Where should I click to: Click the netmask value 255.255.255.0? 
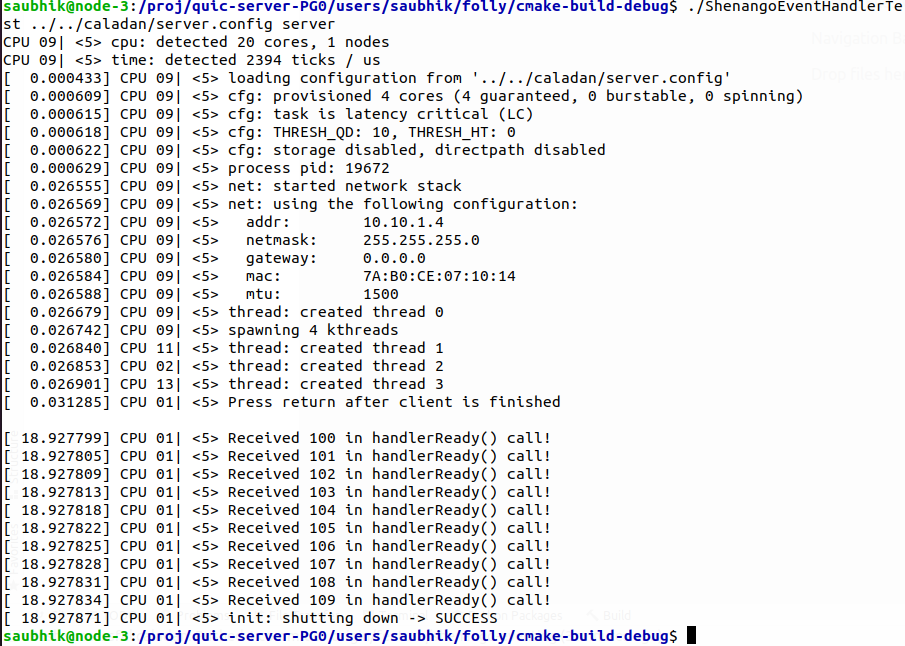click(x=421, y=240)
